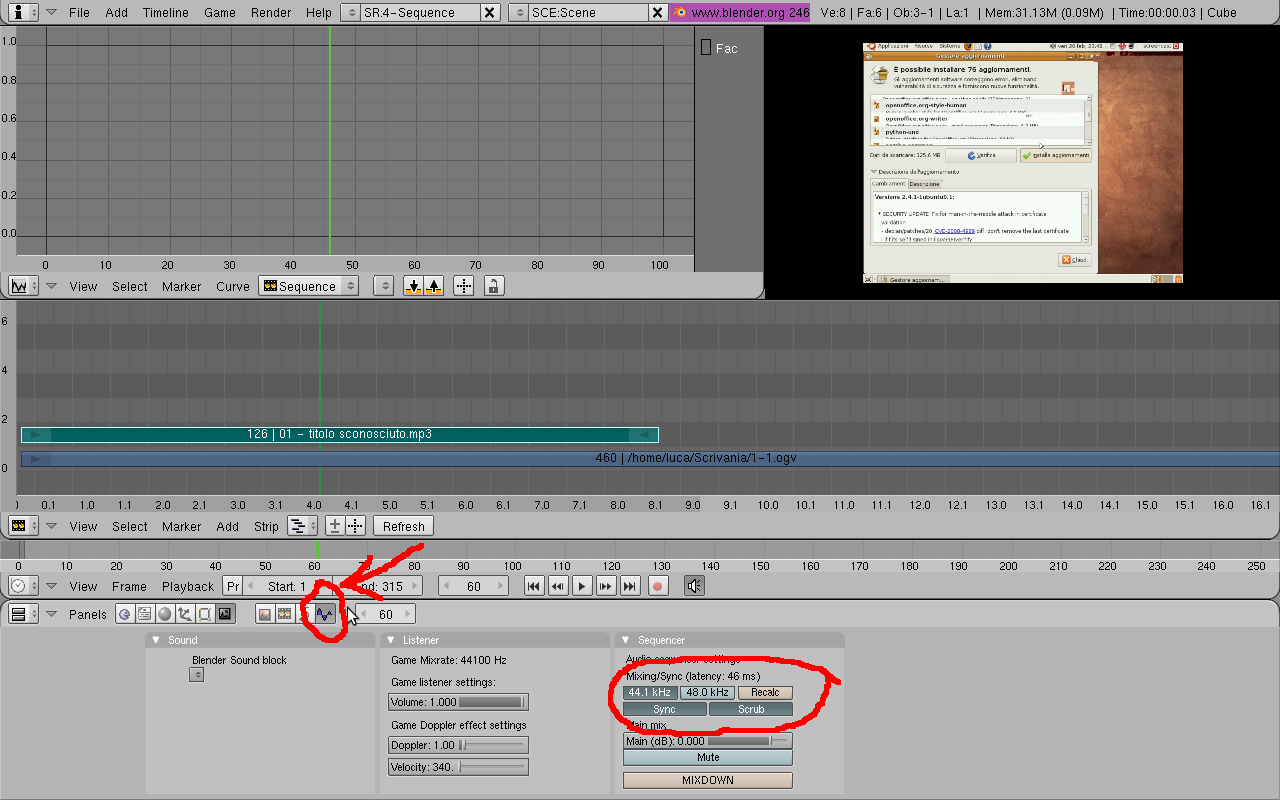Toggle the audio speaker icon in timeline
Screen dimensions: 1280x800
click(694, 586)
